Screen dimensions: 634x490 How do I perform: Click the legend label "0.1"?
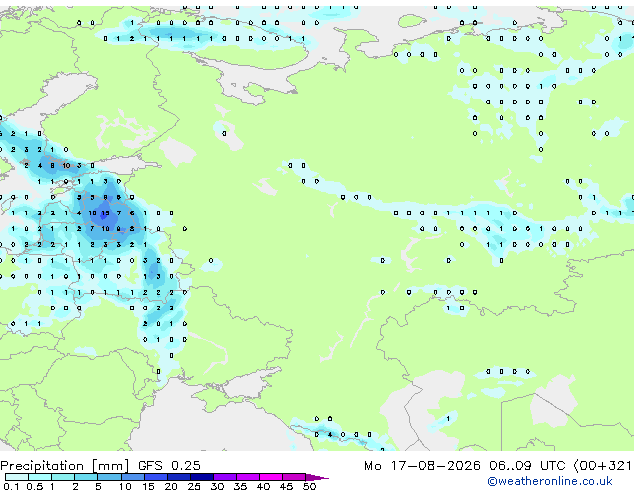coord(11,486)
